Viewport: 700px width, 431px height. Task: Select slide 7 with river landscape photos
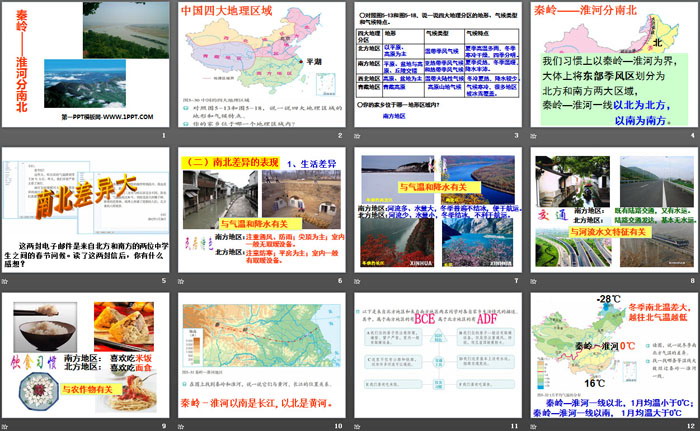437,212
